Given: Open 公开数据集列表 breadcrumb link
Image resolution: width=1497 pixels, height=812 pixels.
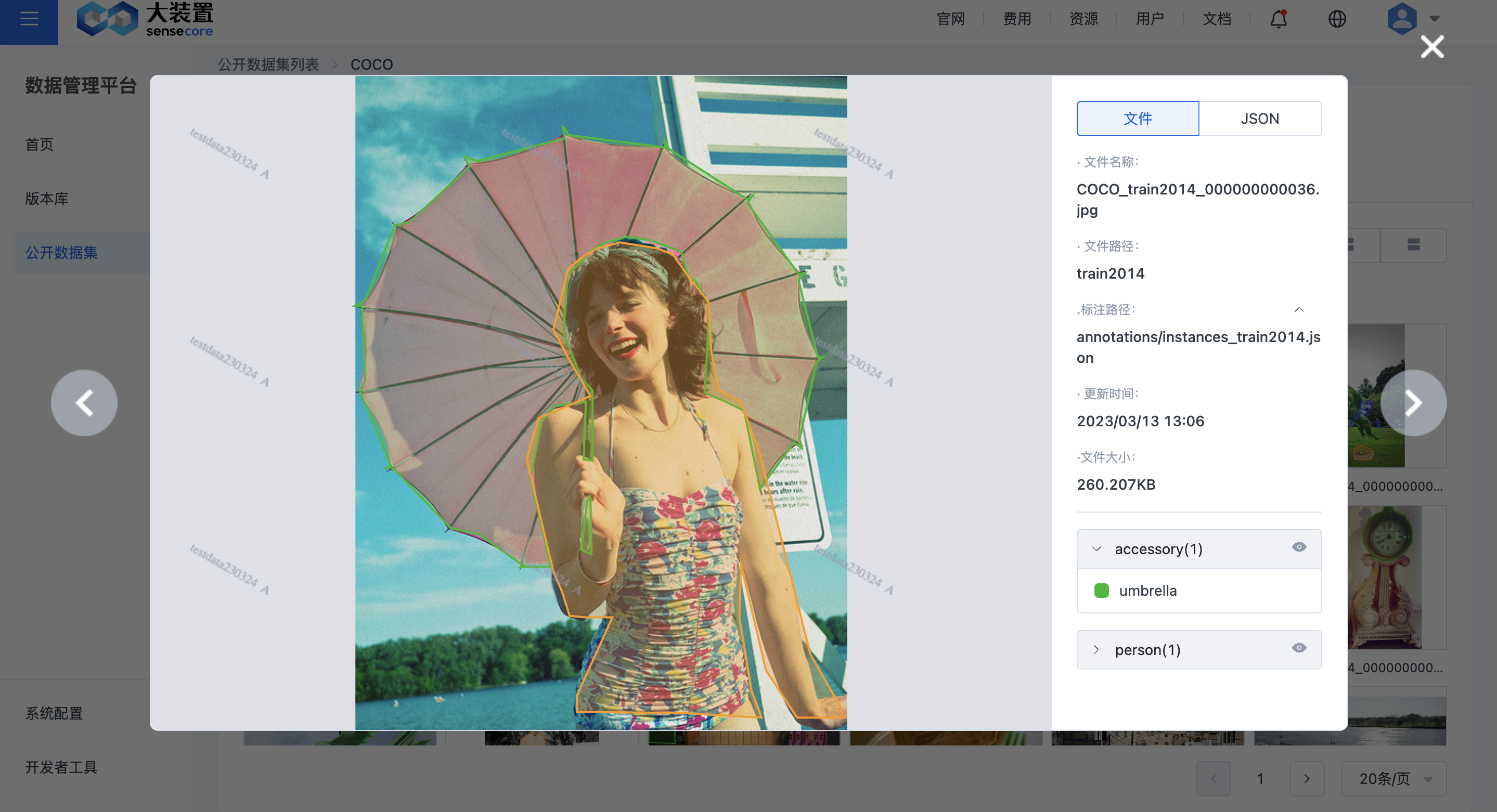Looking at the screenshot, I should point(268,64).
